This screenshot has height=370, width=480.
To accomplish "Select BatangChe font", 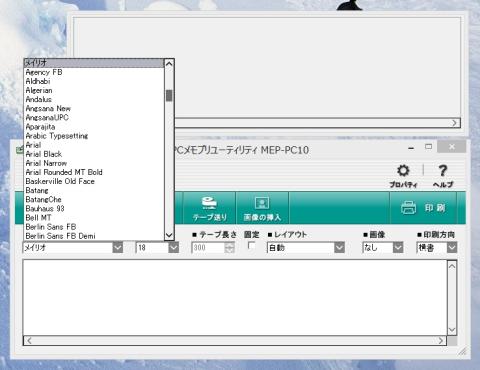I will pos(94,199).
